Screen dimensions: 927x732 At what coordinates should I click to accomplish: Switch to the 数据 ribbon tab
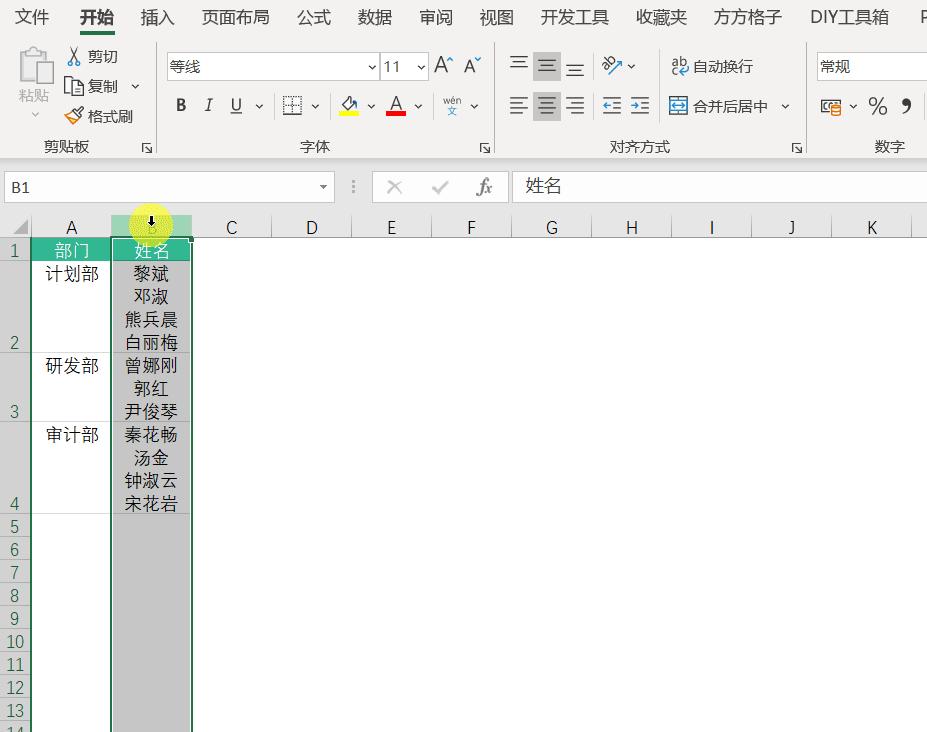point(374,17)
